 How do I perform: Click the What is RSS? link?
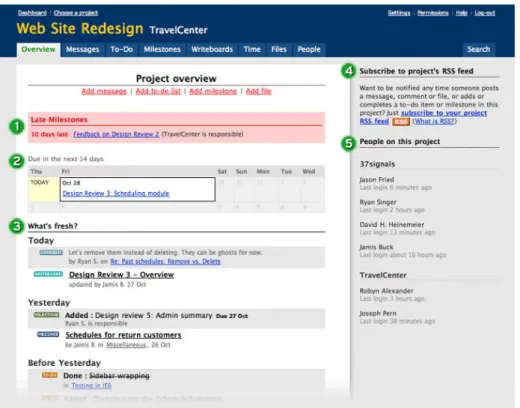[x=435, y=121]
